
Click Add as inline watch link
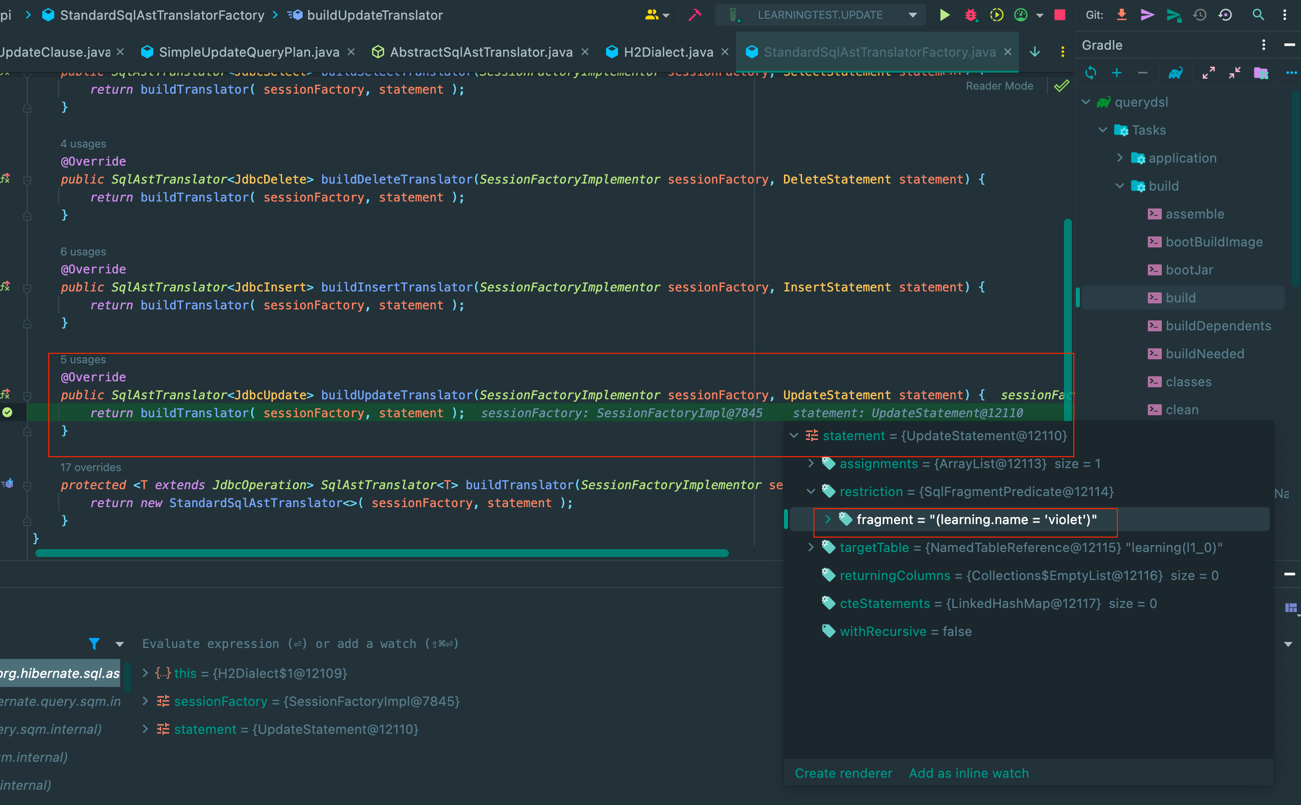[968, 773]
